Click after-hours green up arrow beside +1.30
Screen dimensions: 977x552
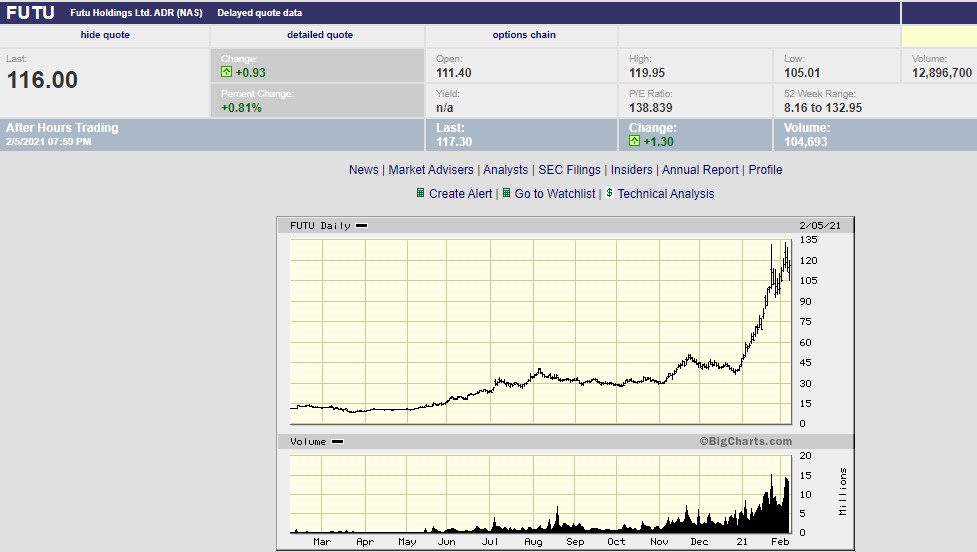635,142
